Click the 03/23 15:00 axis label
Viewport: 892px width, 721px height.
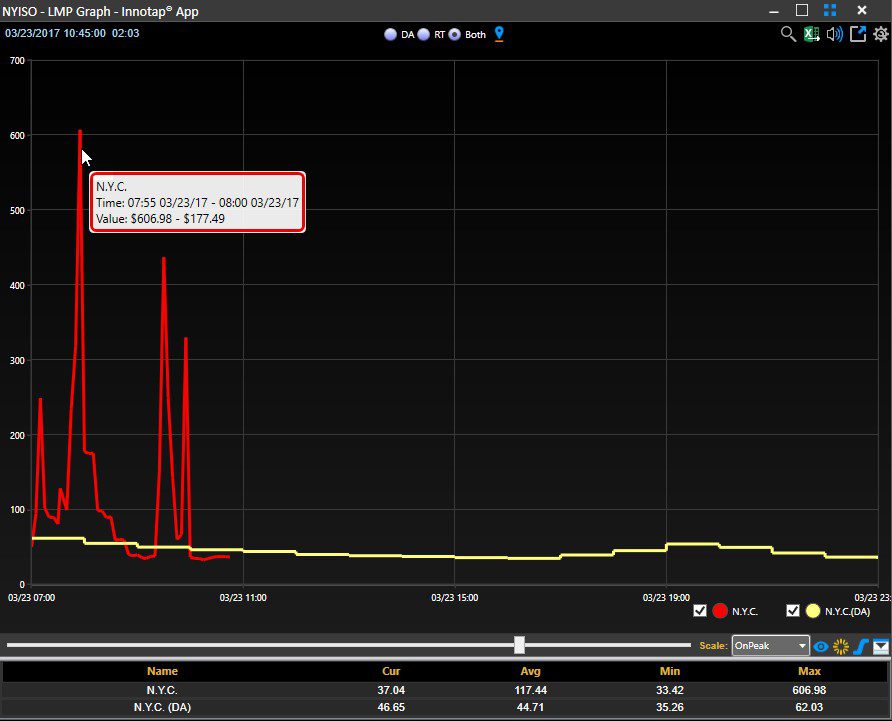455,598
